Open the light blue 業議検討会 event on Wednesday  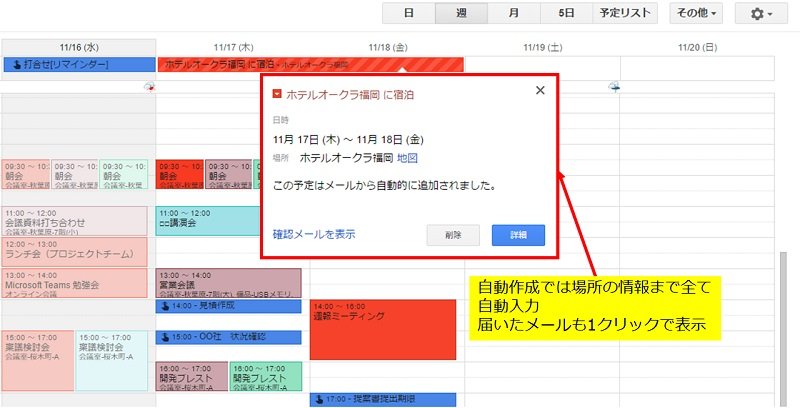point(112,361)
